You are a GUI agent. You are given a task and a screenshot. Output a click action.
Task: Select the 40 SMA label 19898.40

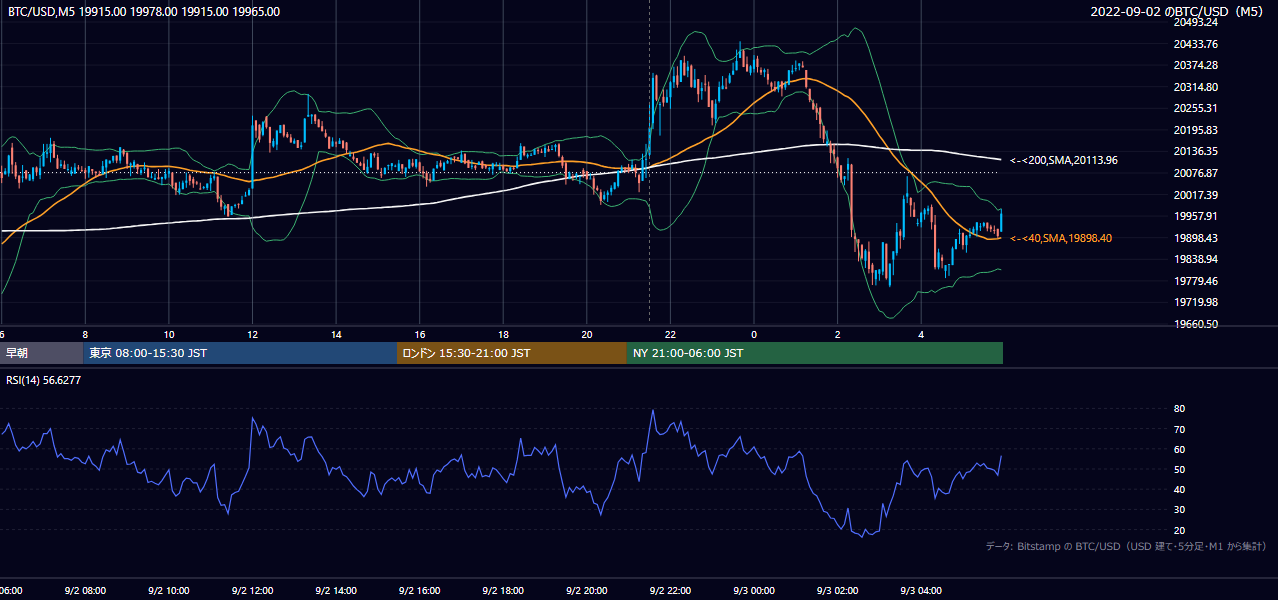[1061, 238]
